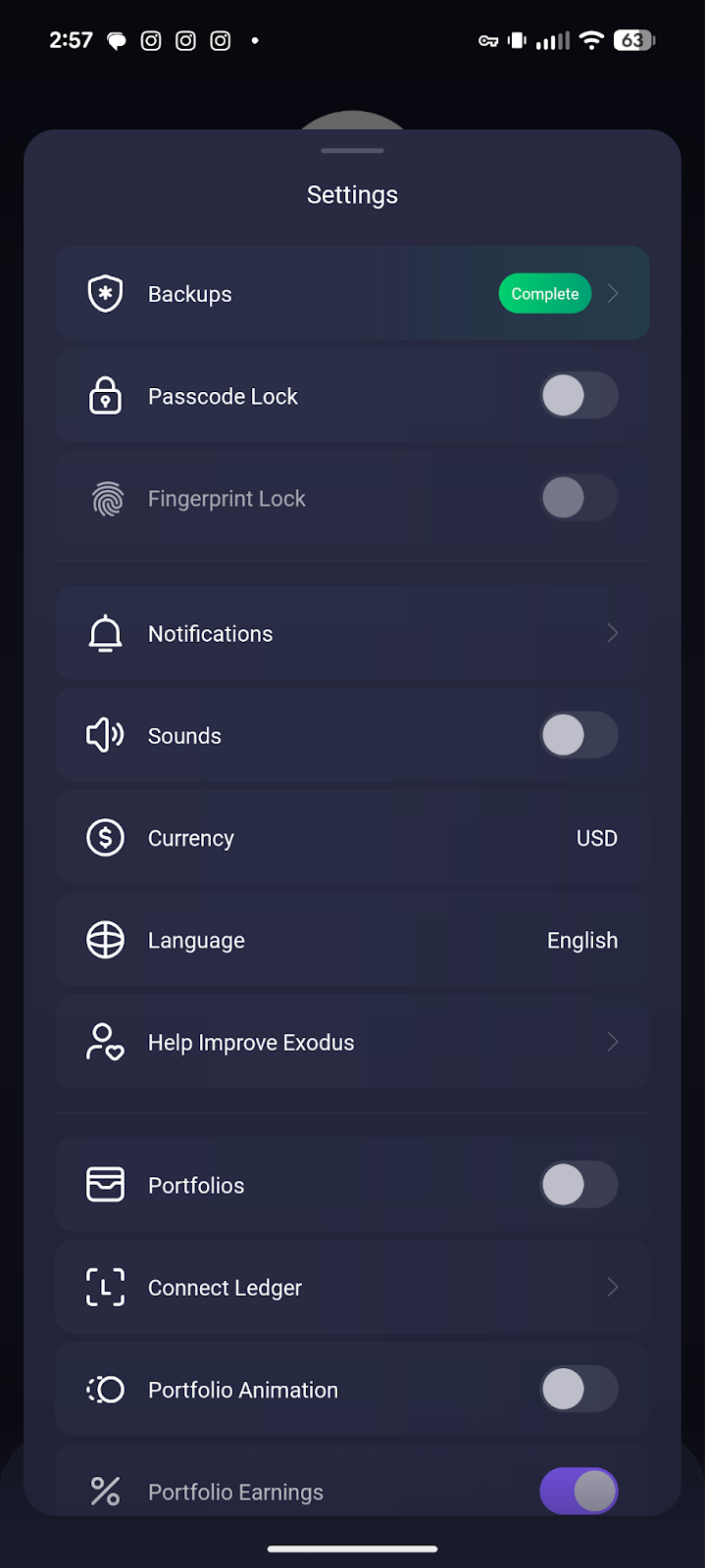
Task: Expand Help Improve Exodus with chevron
Action: (612, 1042)
